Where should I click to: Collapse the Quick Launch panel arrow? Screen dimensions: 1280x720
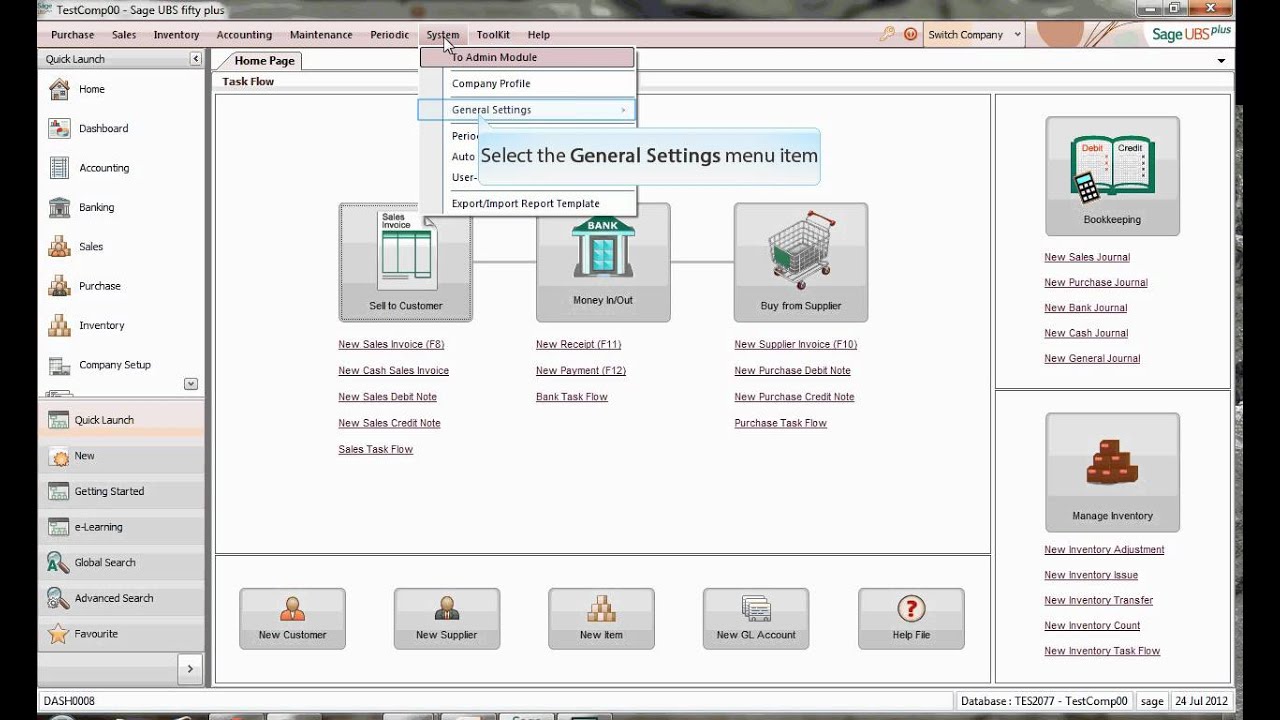(195, 59)
